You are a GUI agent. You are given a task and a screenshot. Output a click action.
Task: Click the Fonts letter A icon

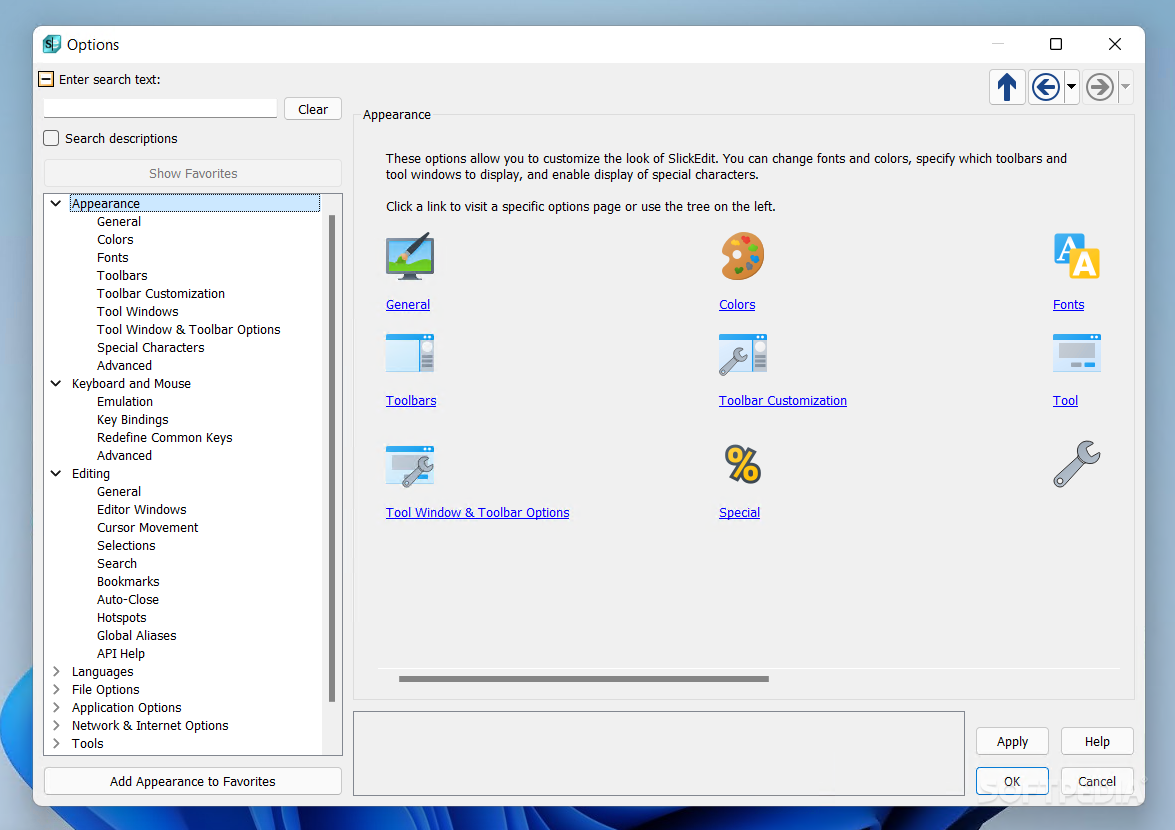[x=1077, y=256]
